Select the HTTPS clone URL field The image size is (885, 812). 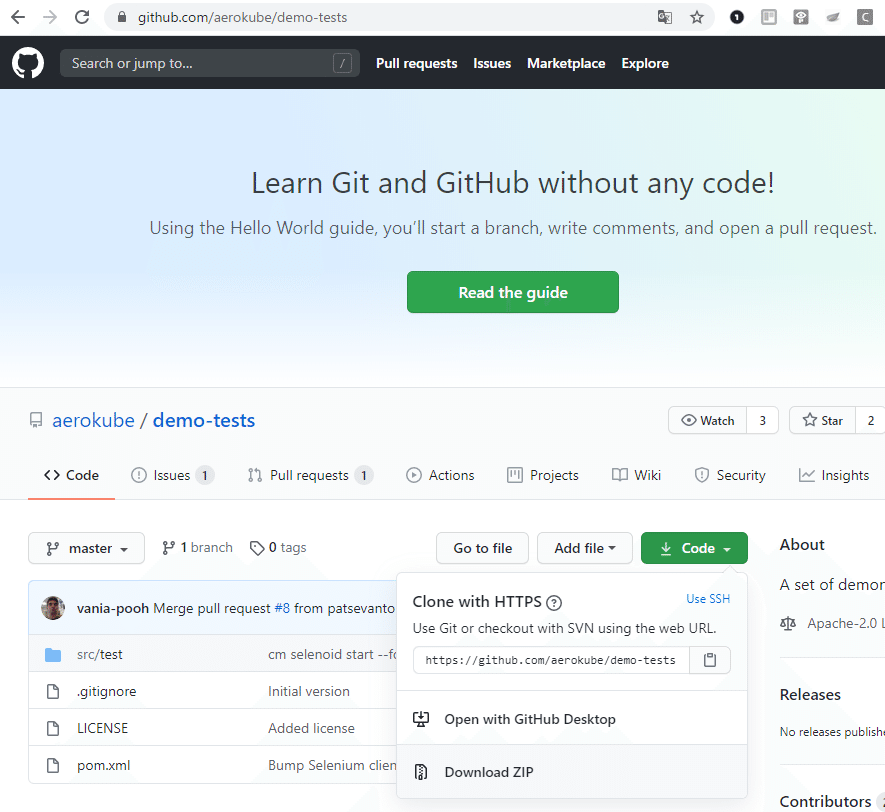click(x=551, y=660)
